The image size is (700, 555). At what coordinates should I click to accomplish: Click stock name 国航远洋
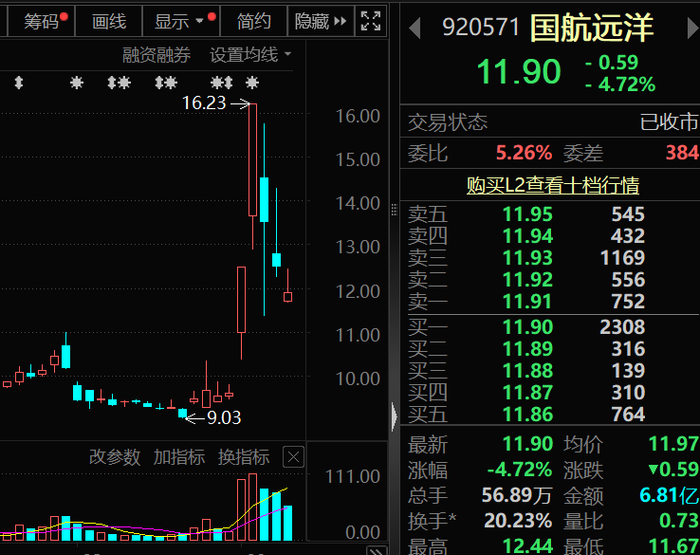pos(592,28)
